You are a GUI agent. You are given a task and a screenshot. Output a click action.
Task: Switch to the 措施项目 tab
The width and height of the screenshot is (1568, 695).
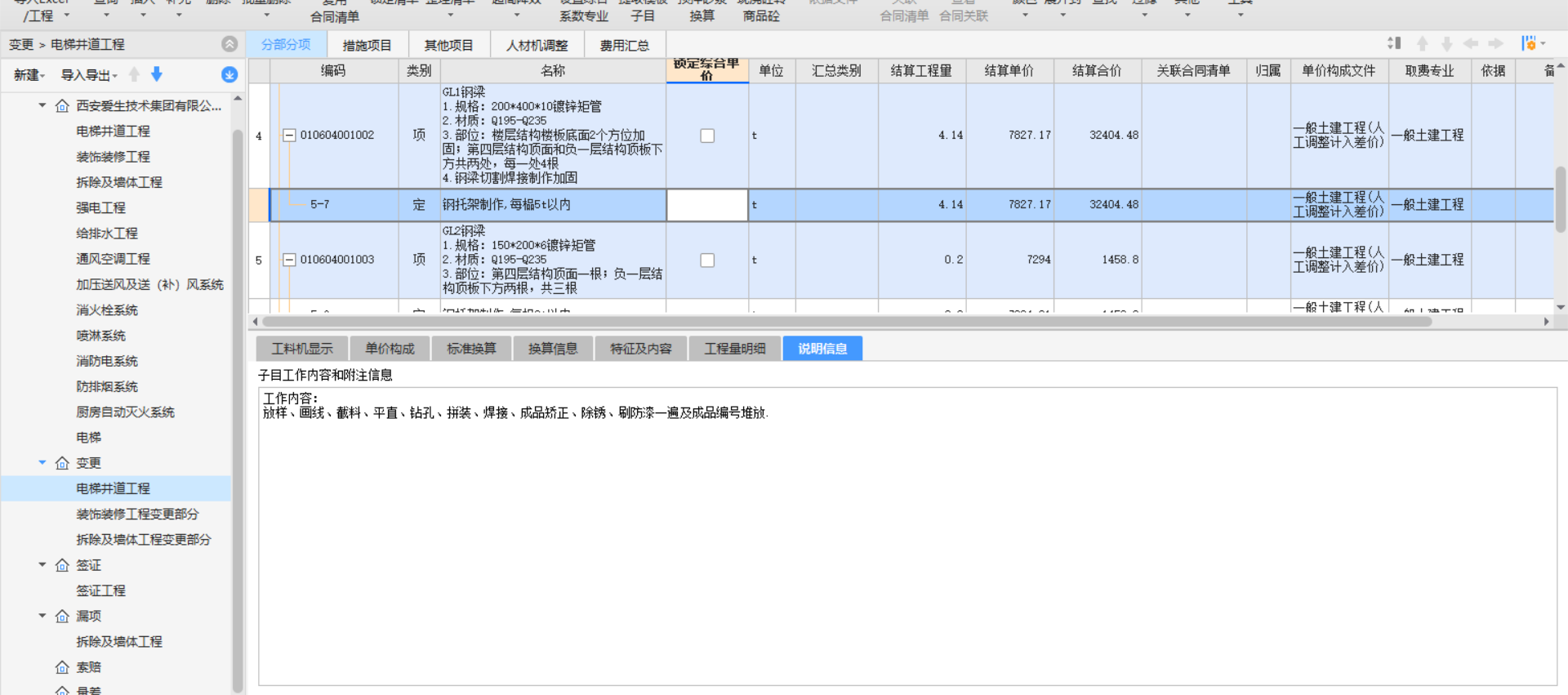tap(367, 45)
